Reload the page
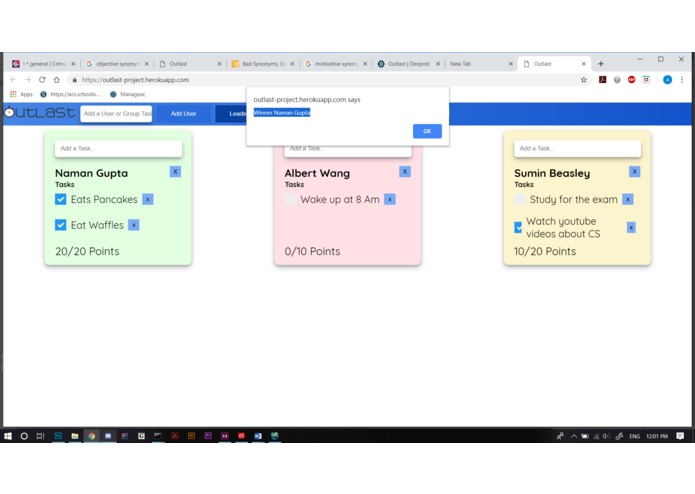The width and height of the screenshot is (695, 494). pyautogui.click(x=42, y=80)
